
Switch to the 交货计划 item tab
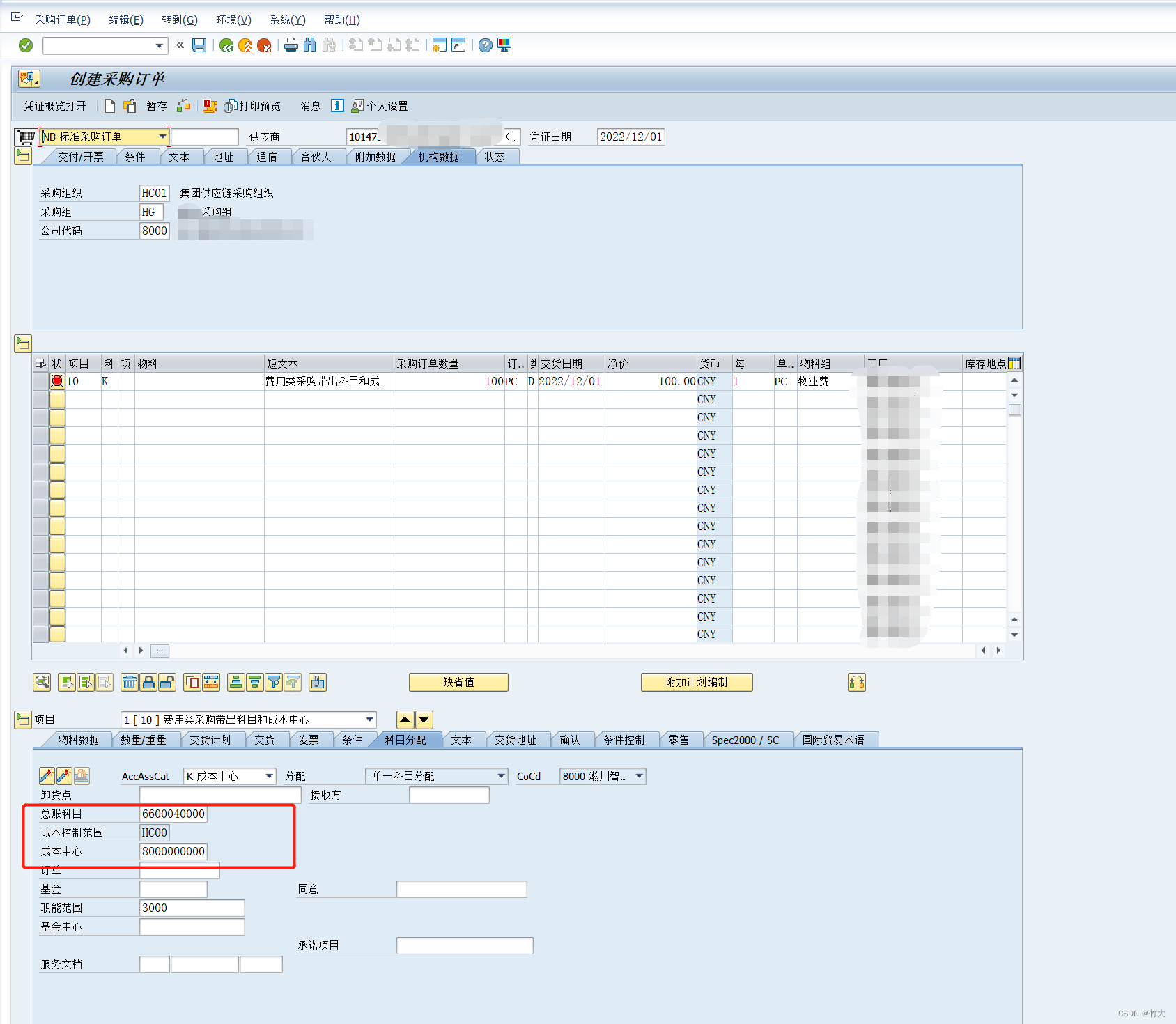point(210,740)
